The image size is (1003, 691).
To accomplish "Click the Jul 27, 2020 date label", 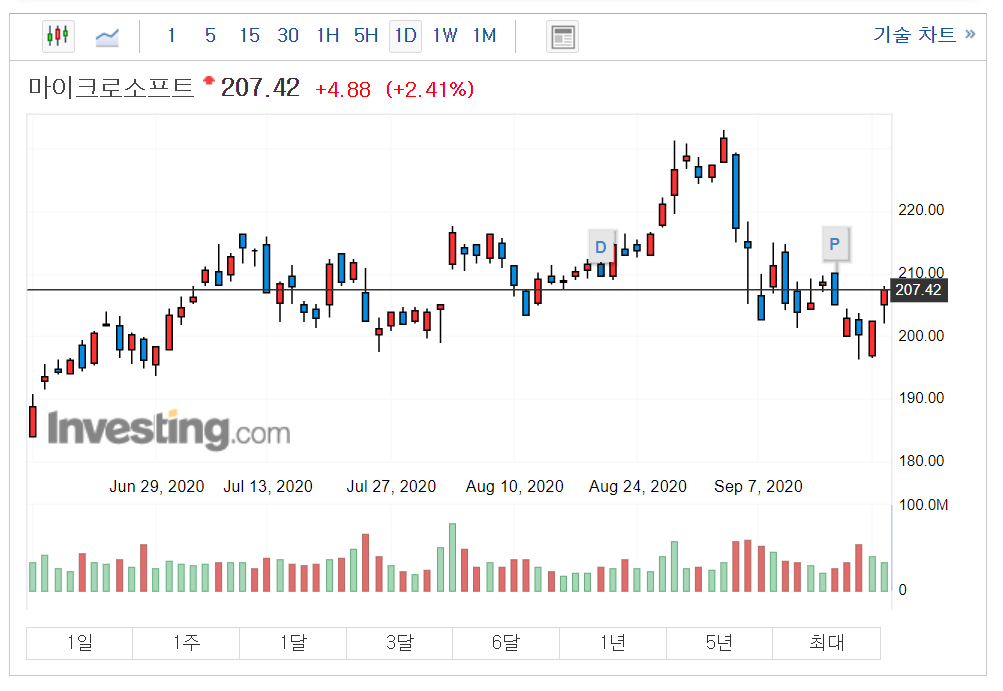I will click(391, 486).
